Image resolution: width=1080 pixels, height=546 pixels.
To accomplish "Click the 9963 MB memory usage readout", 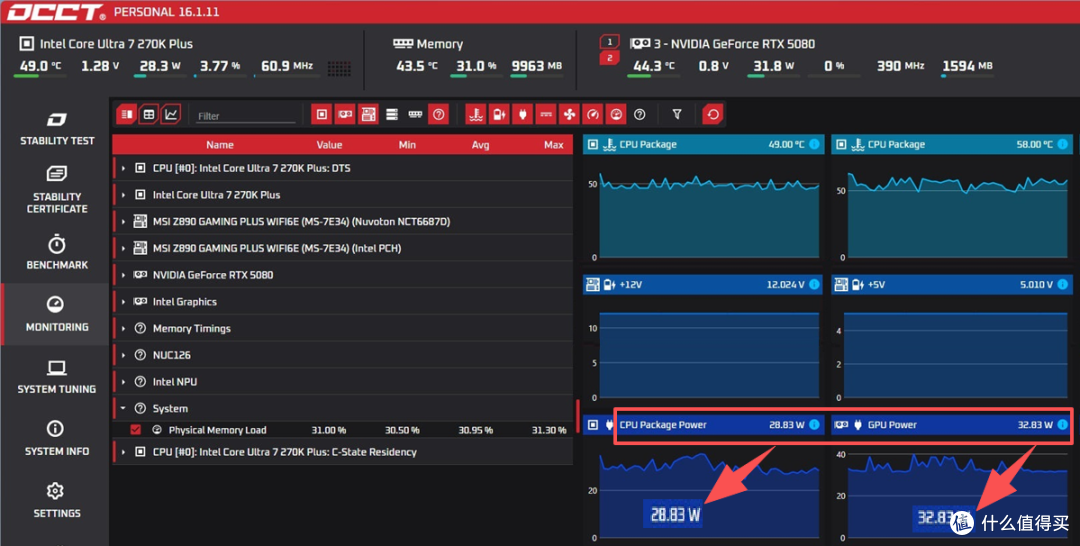I will tap(537, 66).
